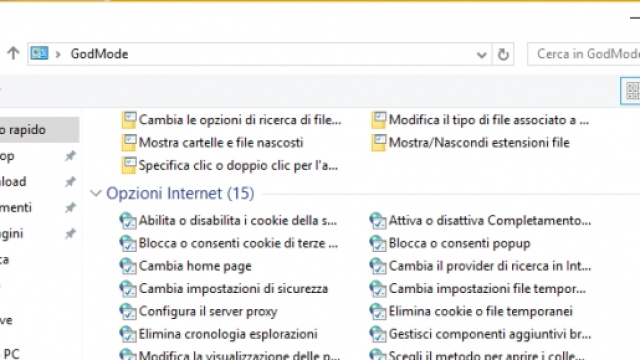Click the icon beside Blocca o consenti popup
Image resolution: width=640 pixels, height=360 pixels.
[x=378, y=243]
